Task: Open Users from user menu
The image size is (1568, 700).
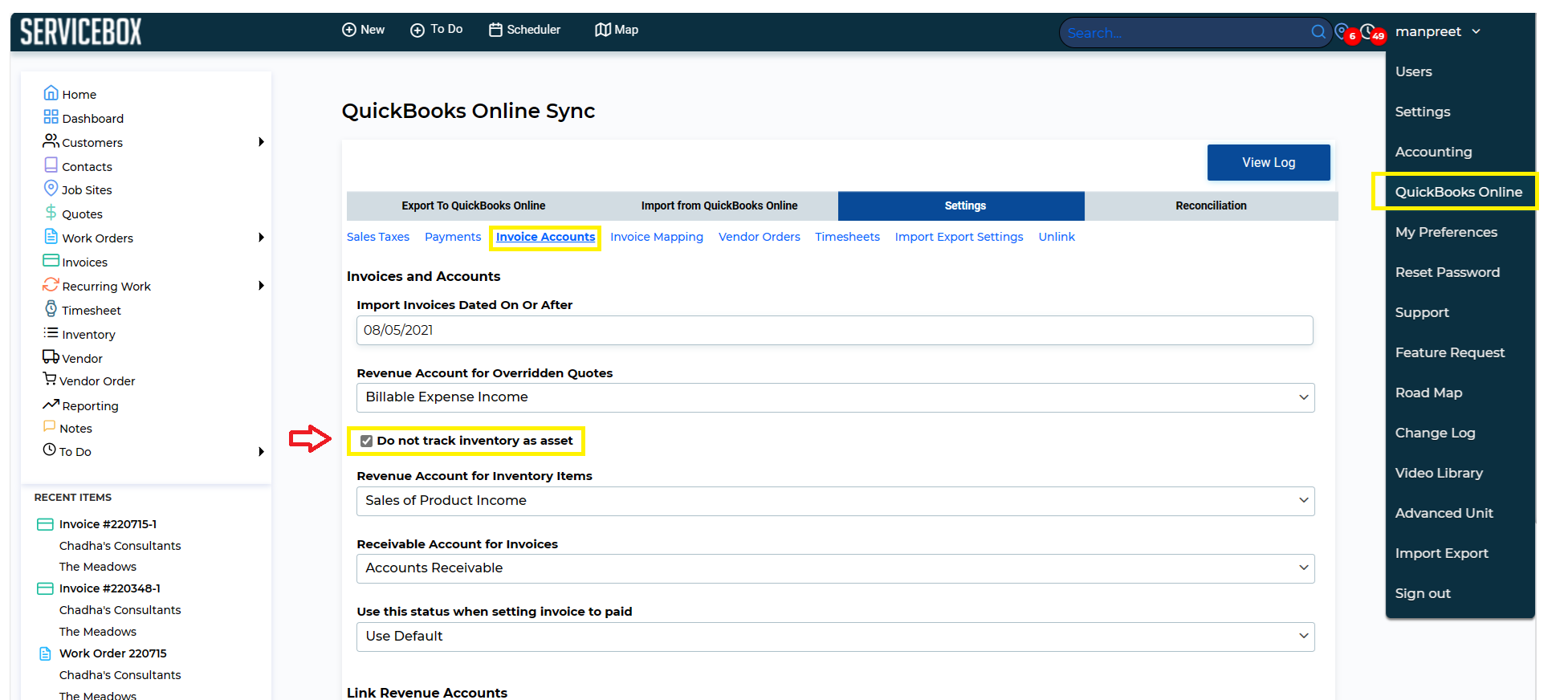Action: point(1413,71)
